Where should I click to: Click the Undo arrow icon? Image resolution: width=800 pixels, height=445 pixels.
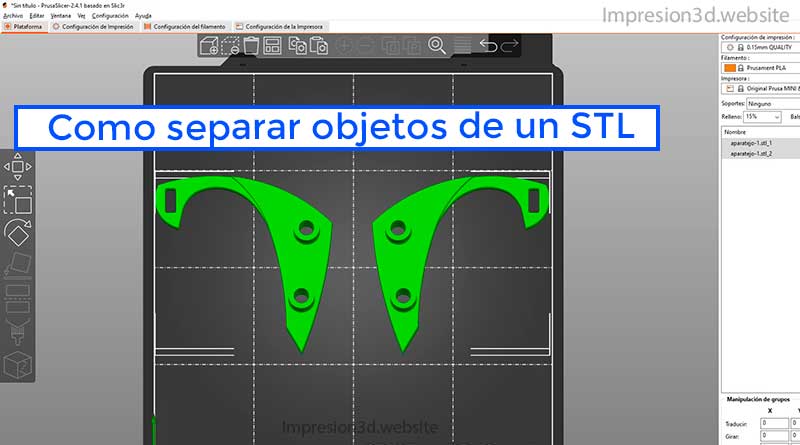[488, 46]
